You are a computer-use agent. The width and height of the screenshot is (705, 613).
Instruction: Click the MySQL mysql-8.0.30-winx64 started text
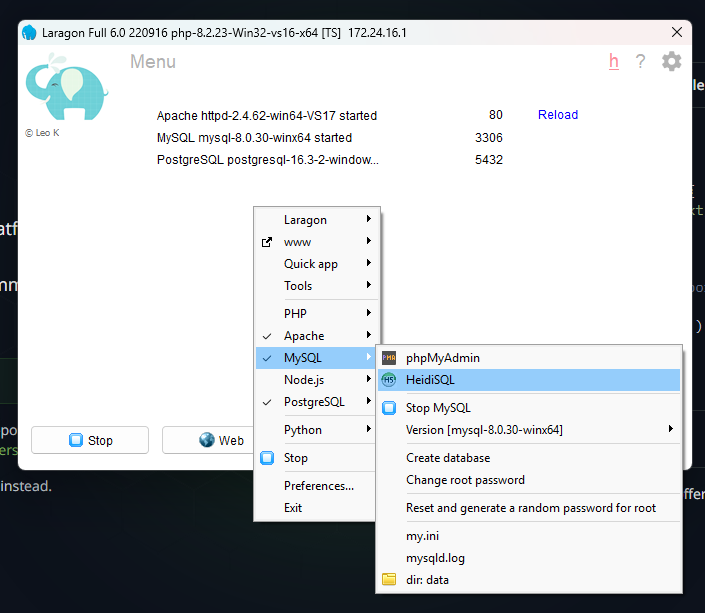coord(254,138)
